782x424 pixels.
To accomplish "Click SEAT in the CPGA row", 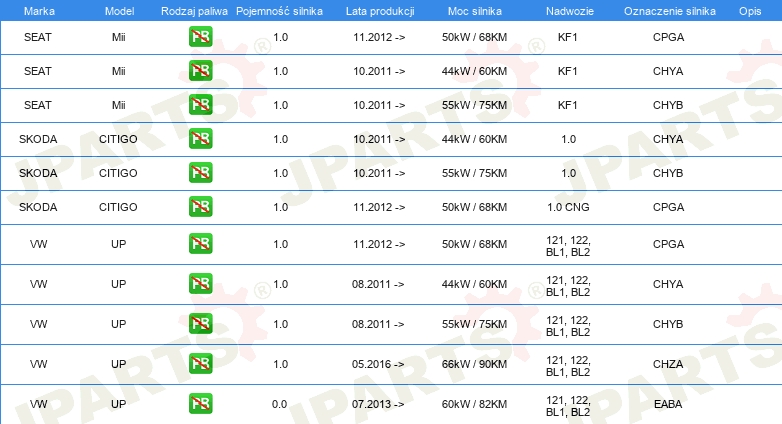I will click(x=38, y=37).
